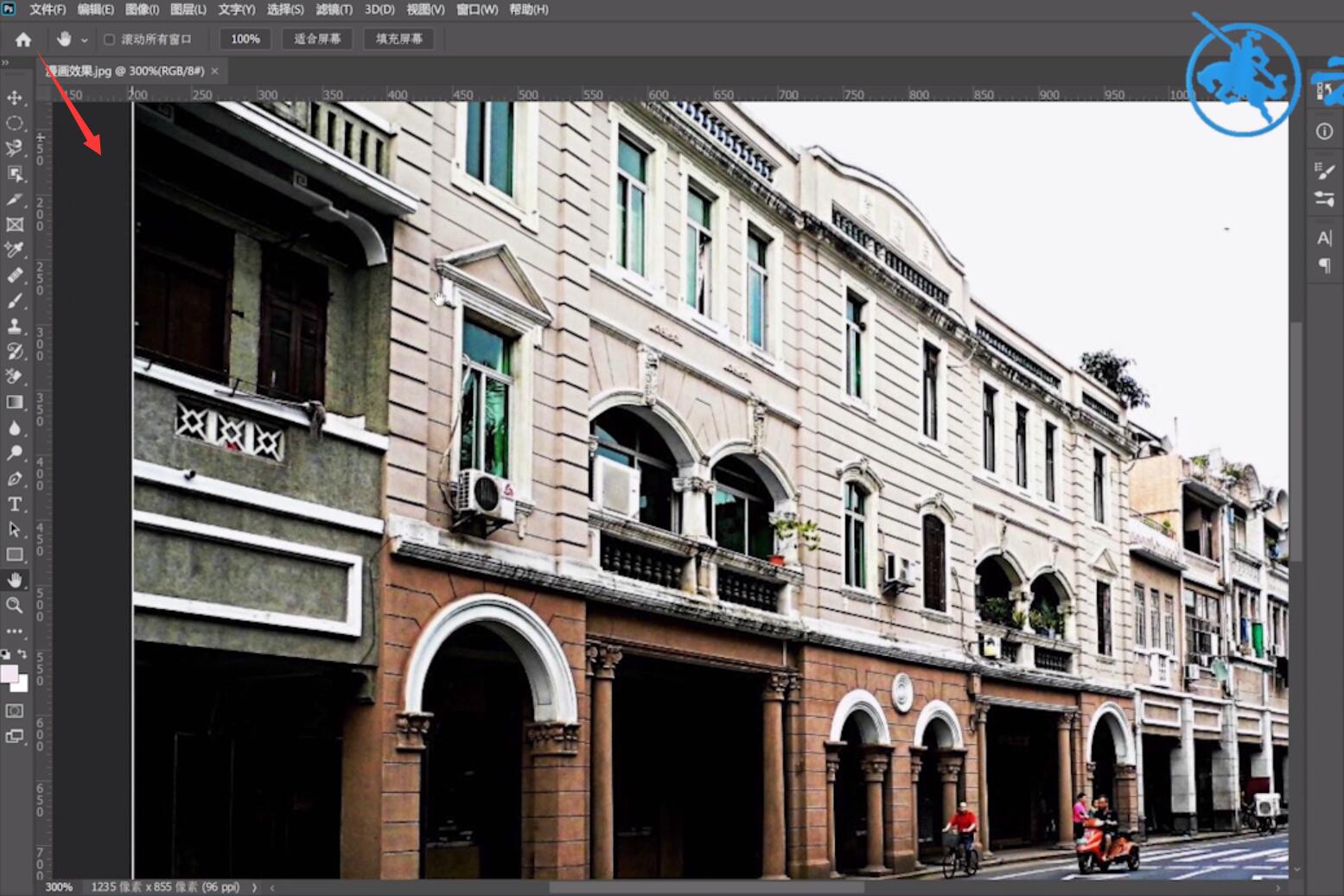Image resolution: width=1344 pixels, height=896 pixels.
Task: Select the Hand tool in toolbox
Action: (15, 580)
